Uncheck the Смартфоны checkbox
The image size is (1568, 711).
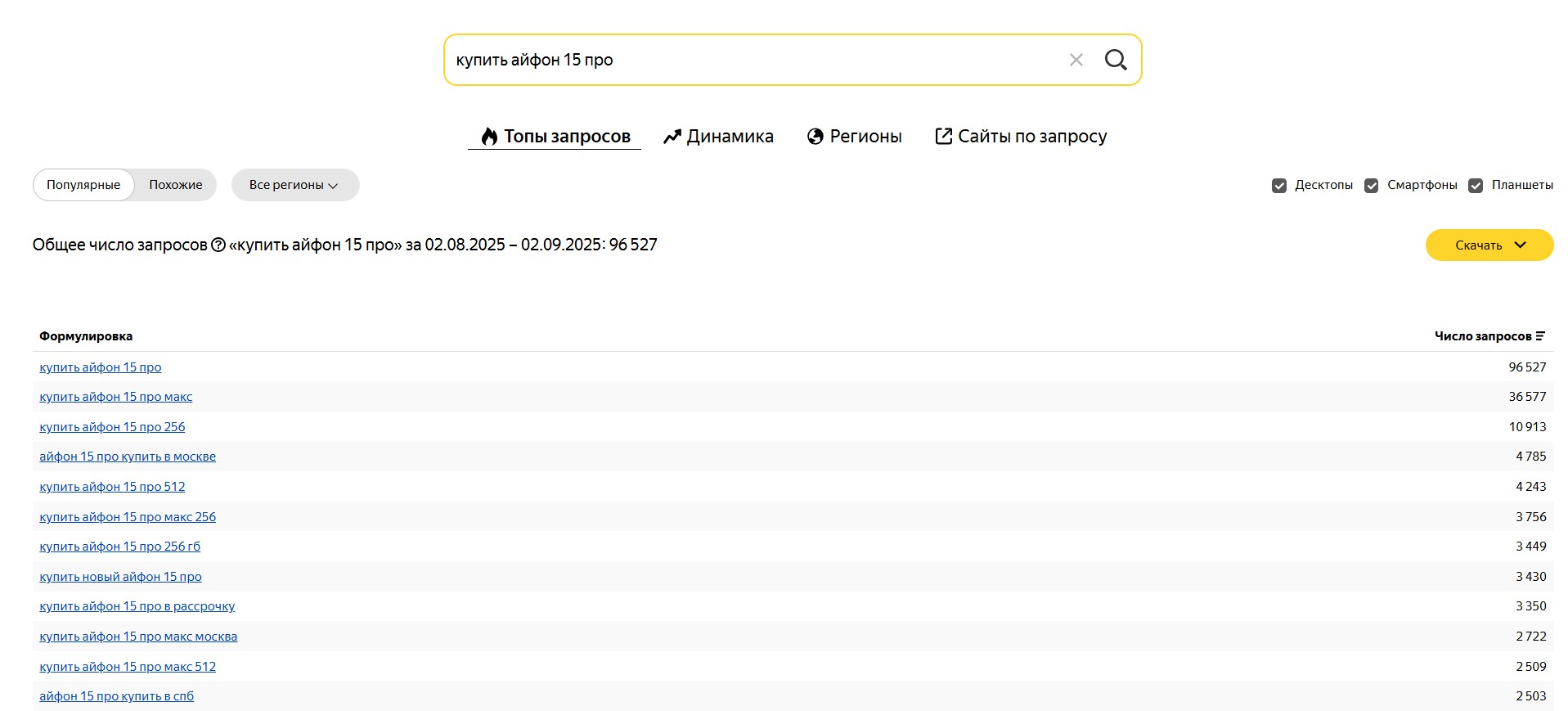tap(1372, 186)
